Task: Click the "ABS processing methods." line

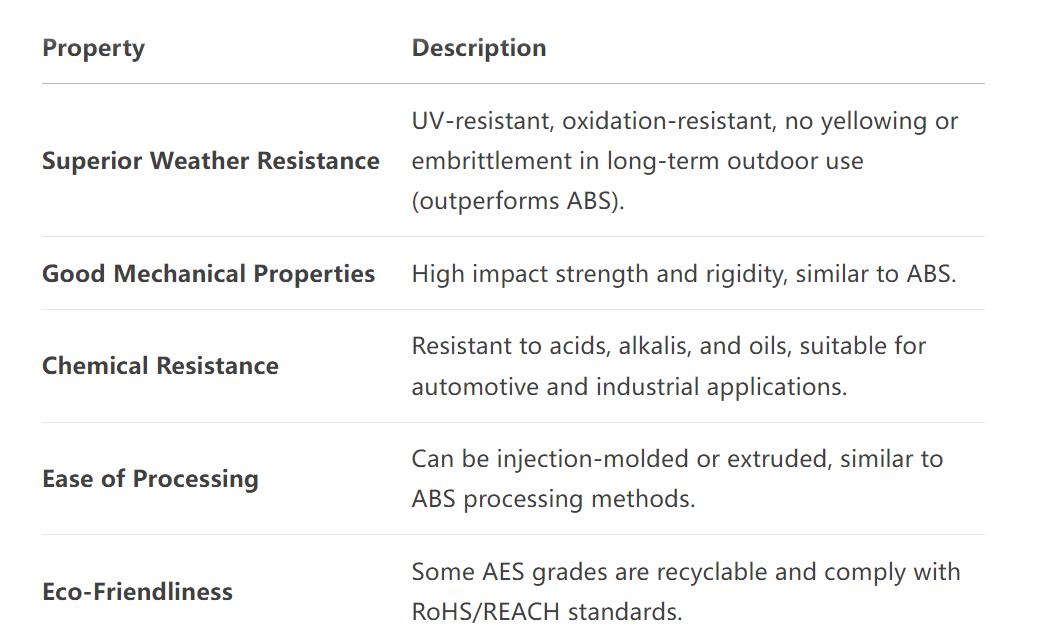Action: 552,499
